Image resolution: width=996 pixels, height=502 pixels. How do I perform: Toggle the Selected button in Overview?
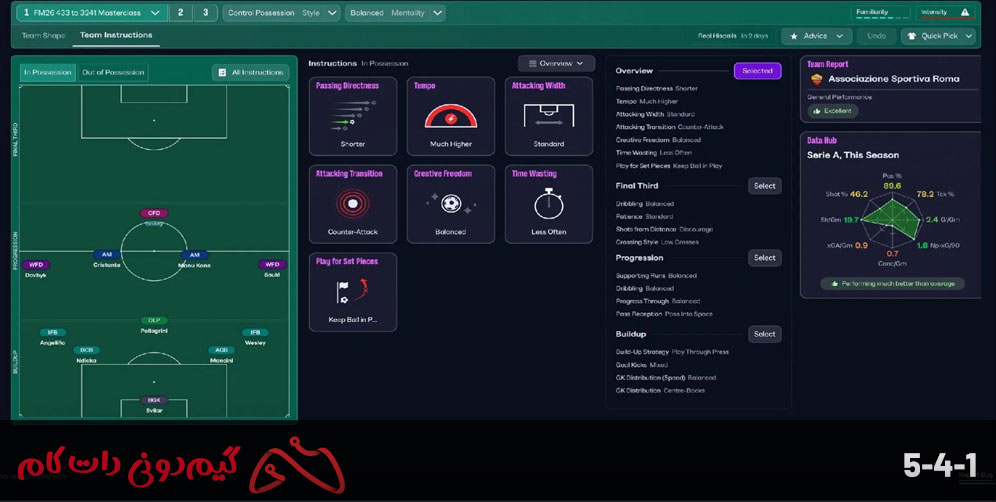coord(757,71)
